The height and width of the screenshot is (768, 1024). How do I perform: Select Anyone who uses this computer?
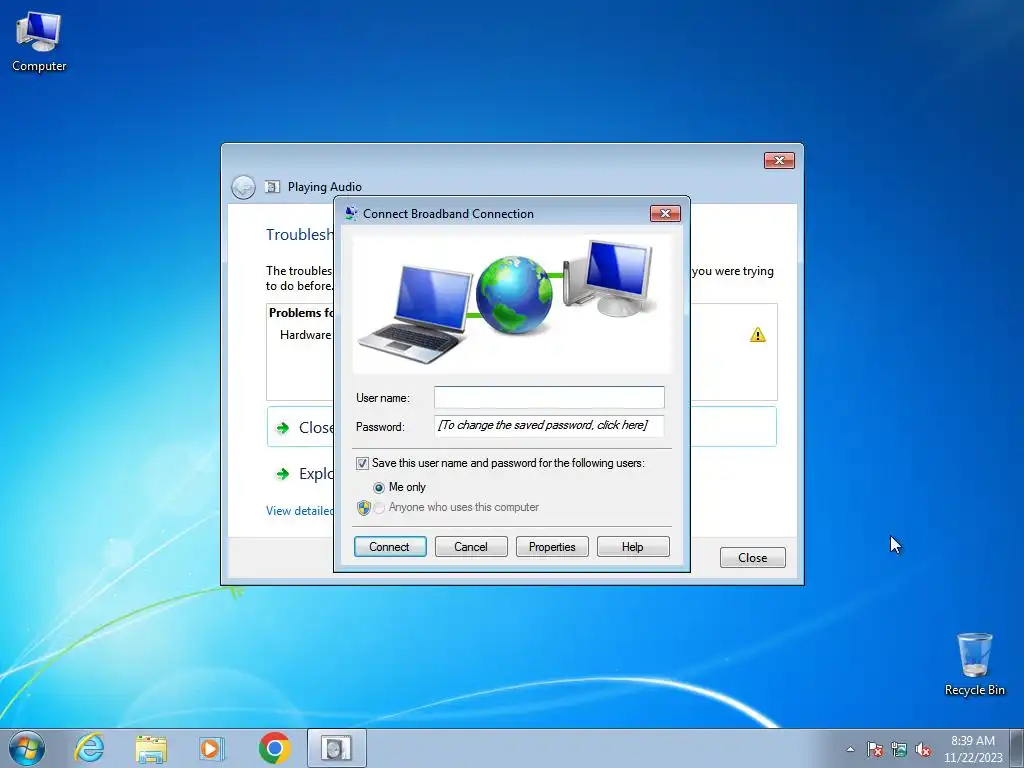pos(379,507)
